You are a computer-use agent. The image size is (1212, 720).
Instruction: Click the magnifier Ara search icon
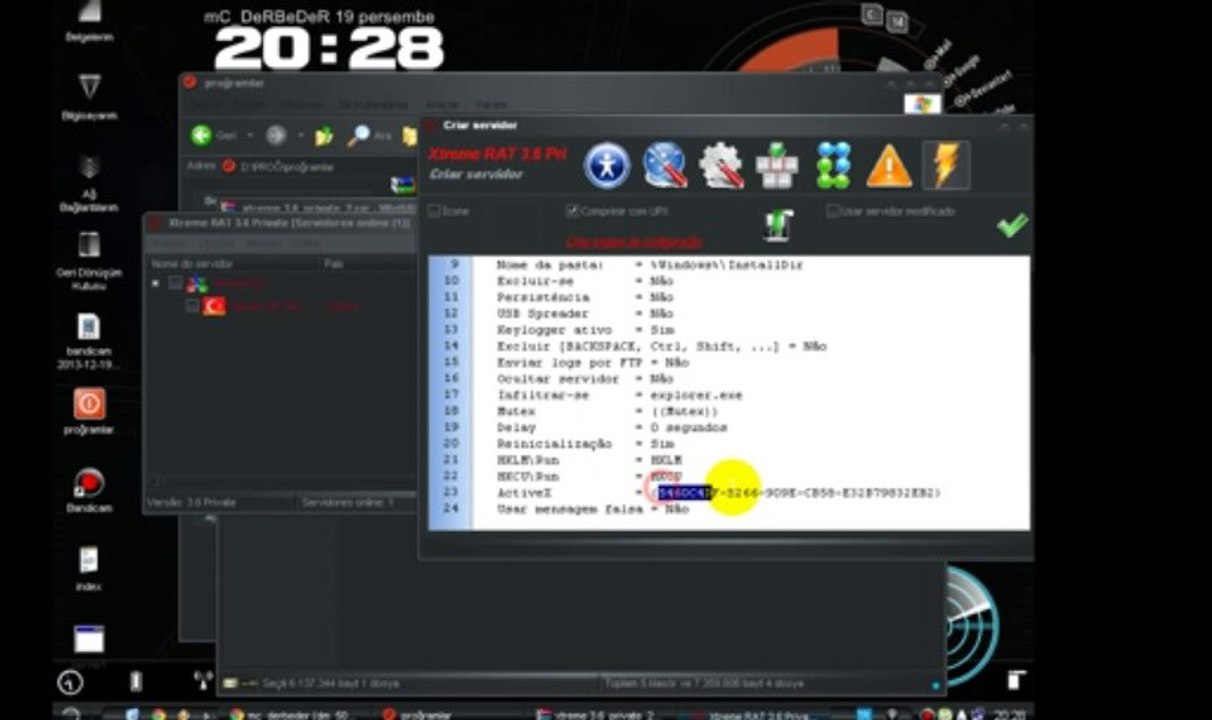click(358, 135)
